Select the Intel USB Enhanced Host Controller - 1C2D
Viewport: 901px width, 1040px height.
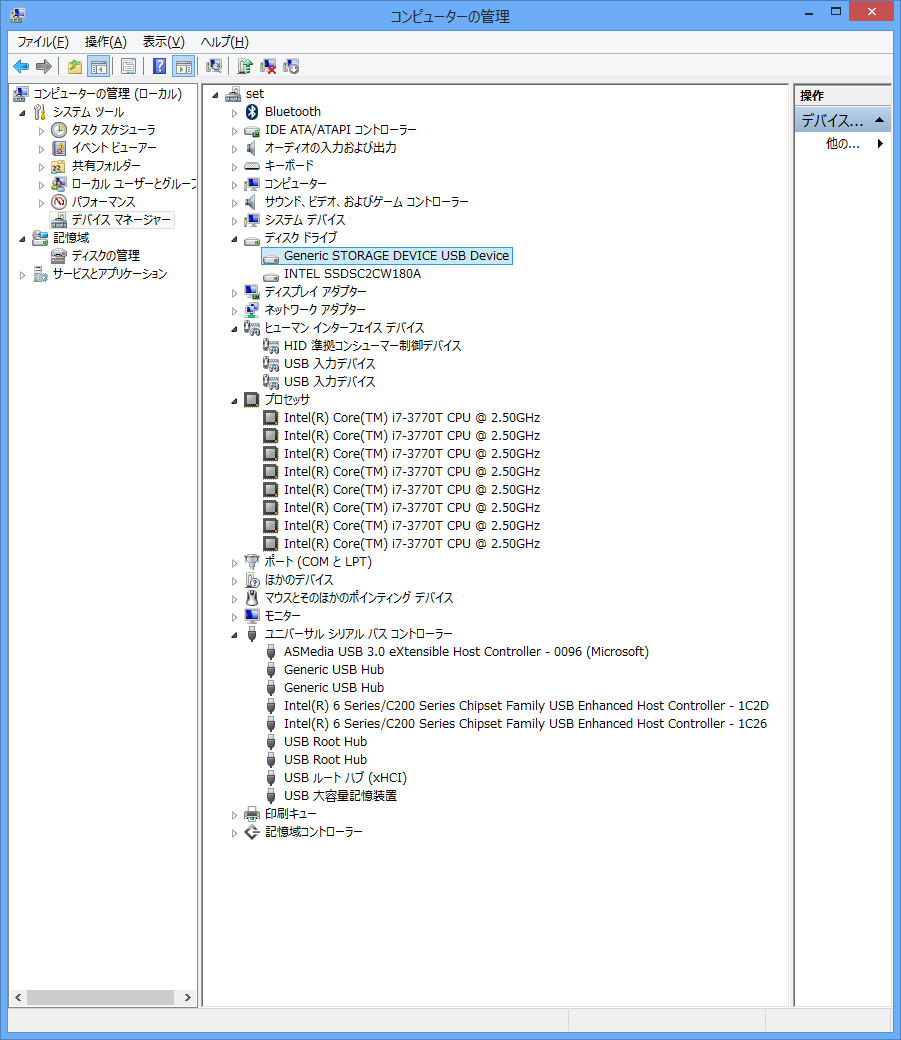526,706
